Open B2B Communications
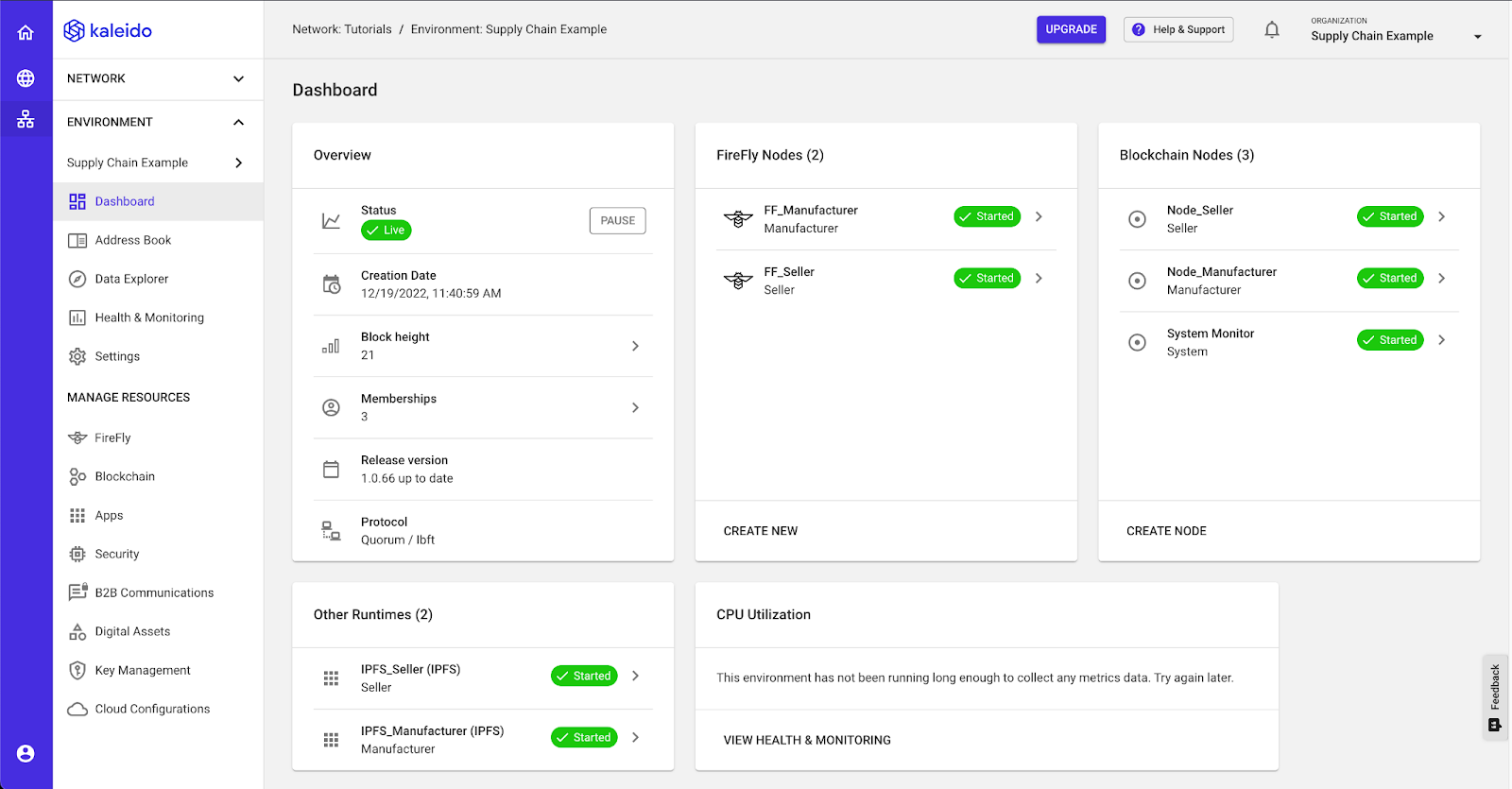 click(158, 592)
